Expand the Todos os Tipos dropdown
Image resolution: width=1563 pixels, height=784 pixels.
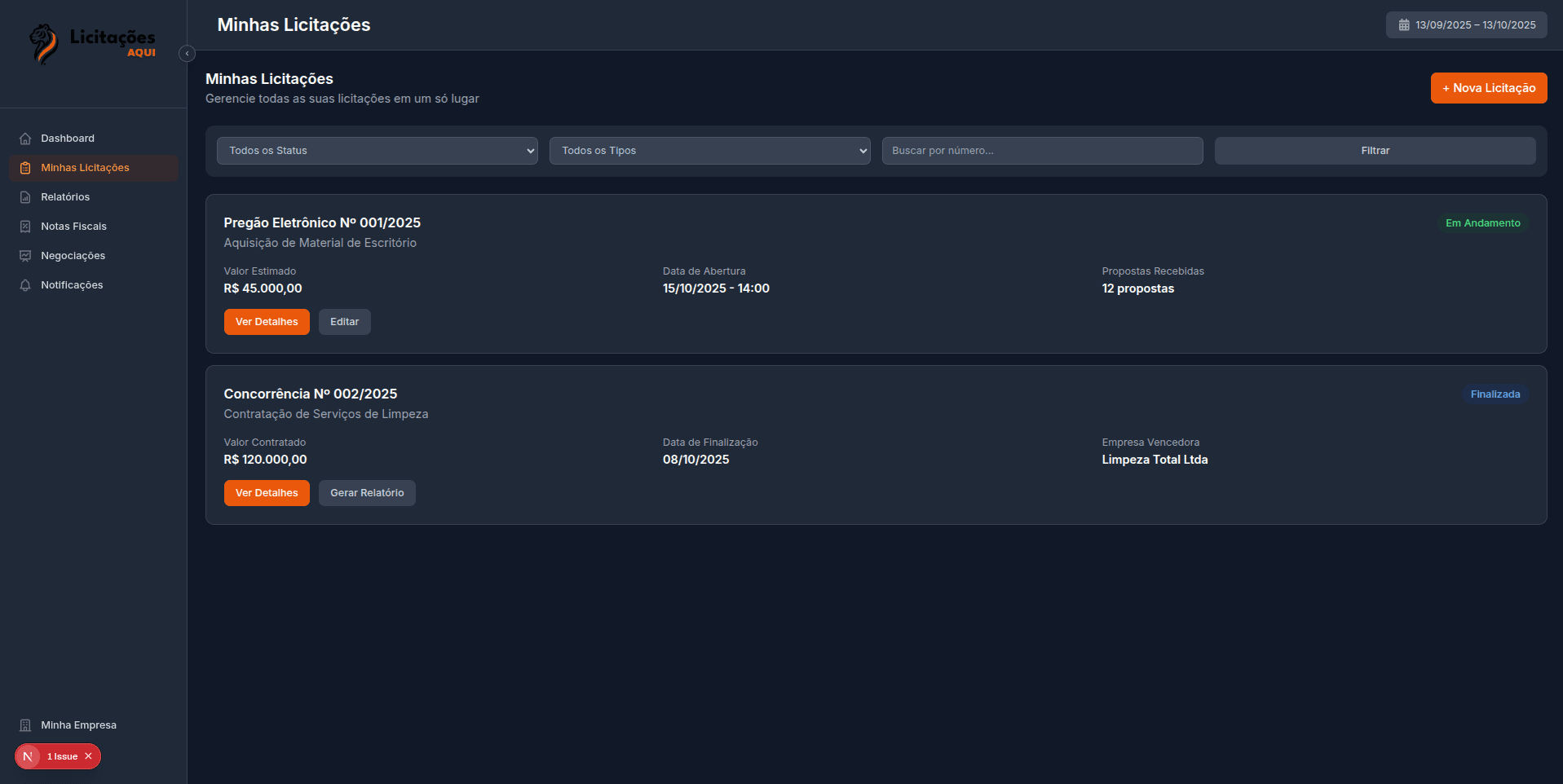pyautogui.click(x=709, y=151)
